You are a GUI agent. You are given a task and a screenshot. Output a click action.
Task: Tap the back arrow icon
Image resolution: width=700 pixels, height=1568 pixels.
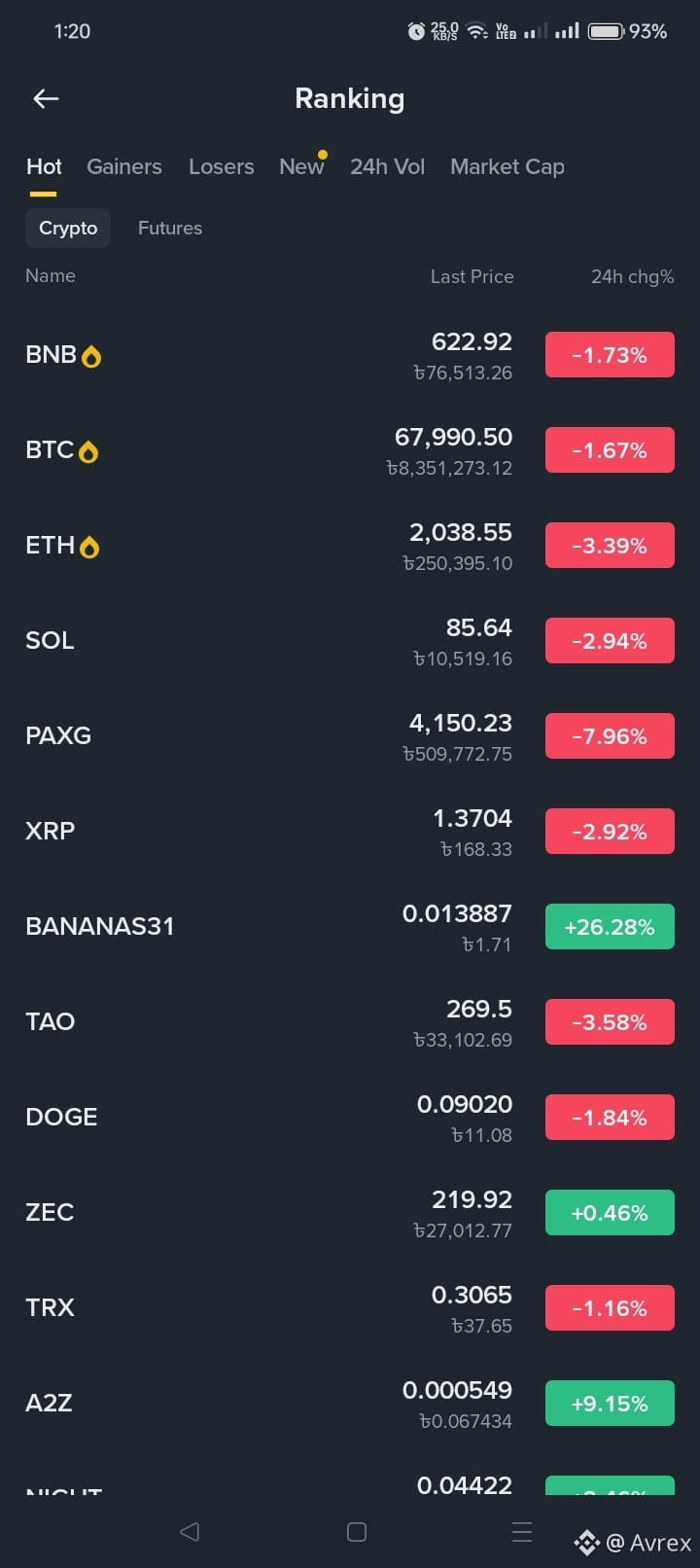pos(46,98)
